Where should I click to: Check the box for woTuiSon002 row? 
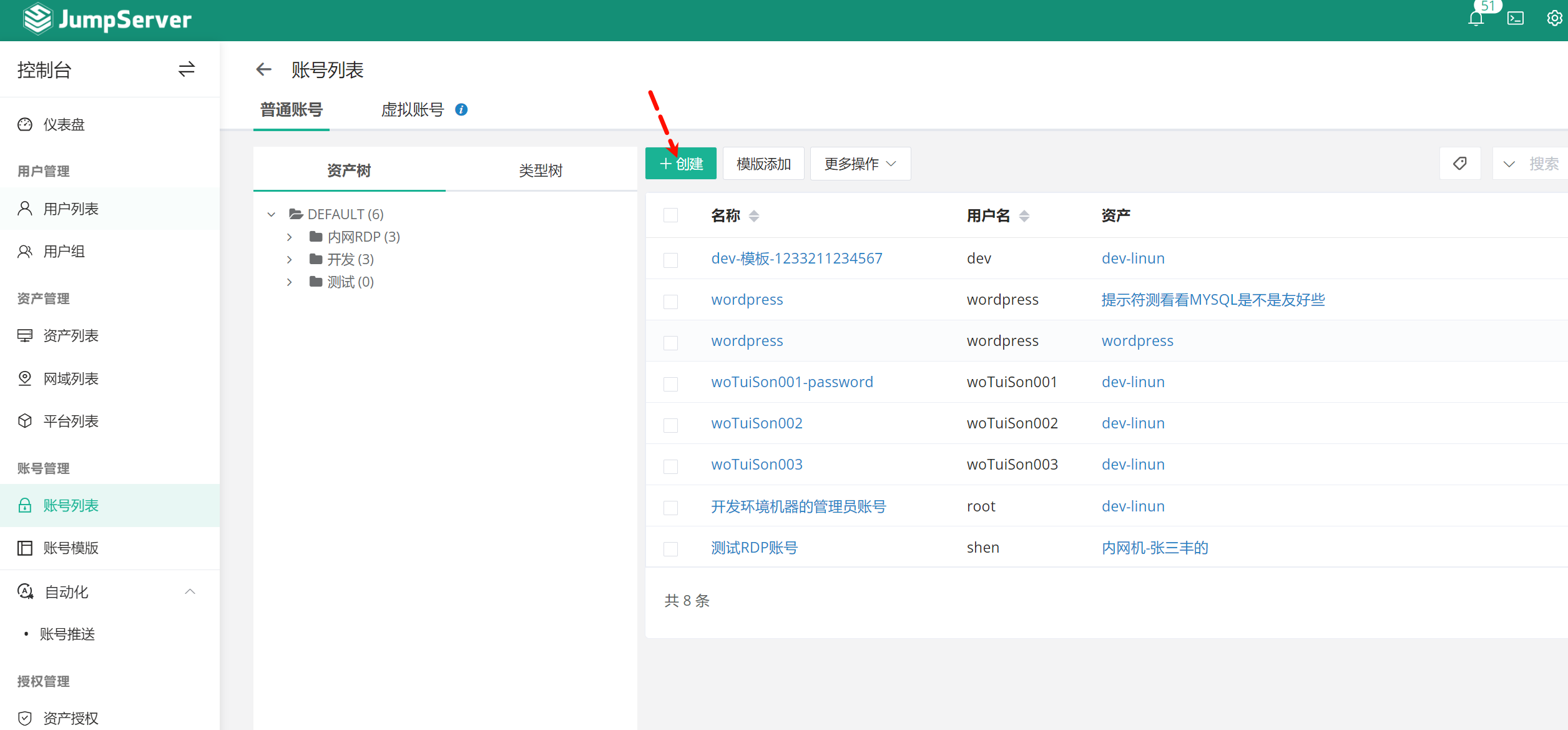(x=671, y=425)
